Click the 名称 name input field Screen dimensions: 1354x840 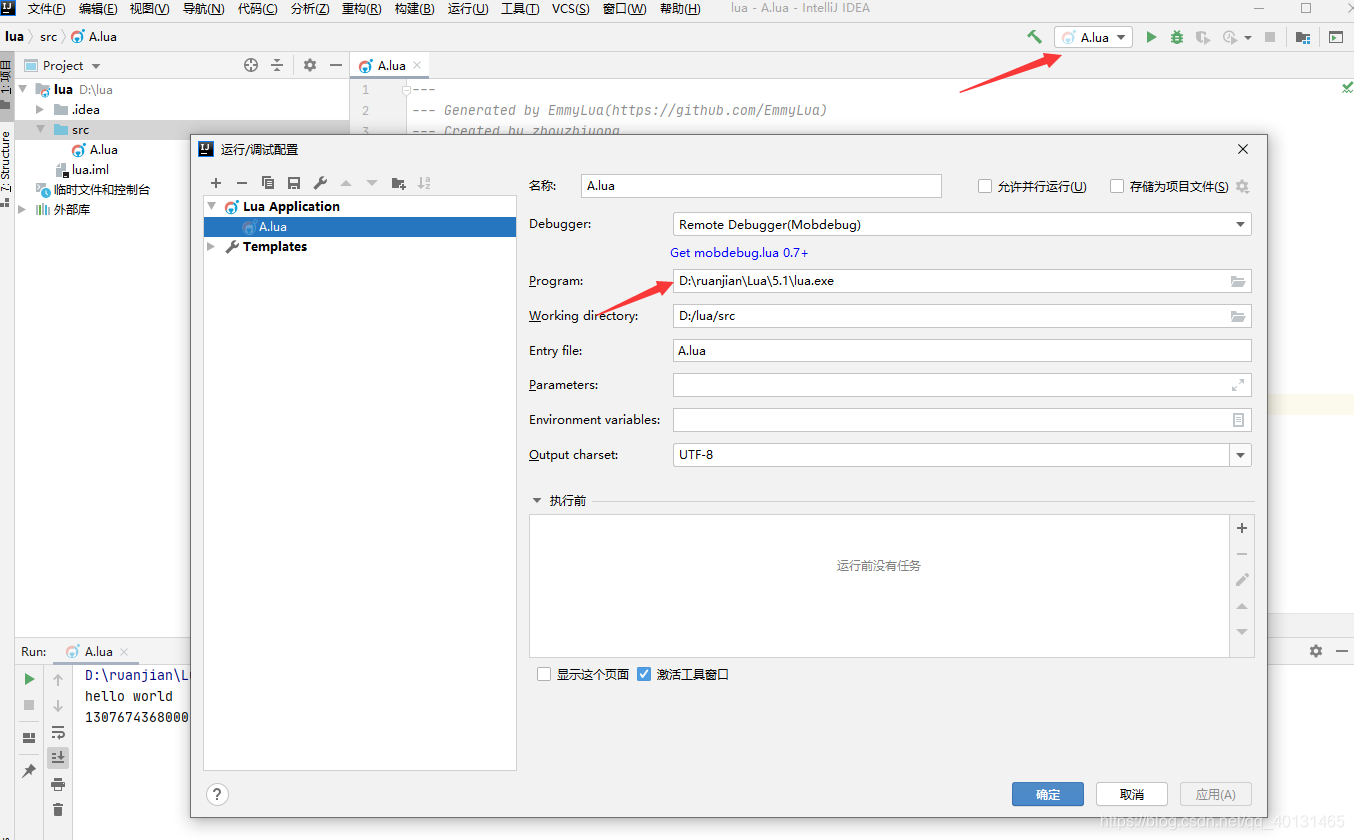coord(761,186)
